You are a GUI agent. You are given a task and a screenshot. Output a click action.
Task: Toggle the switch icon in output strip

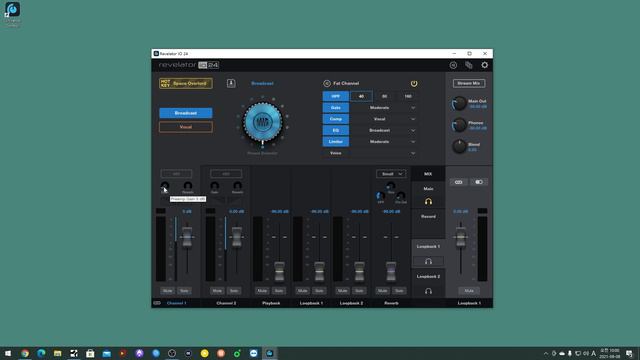(479, 182)
